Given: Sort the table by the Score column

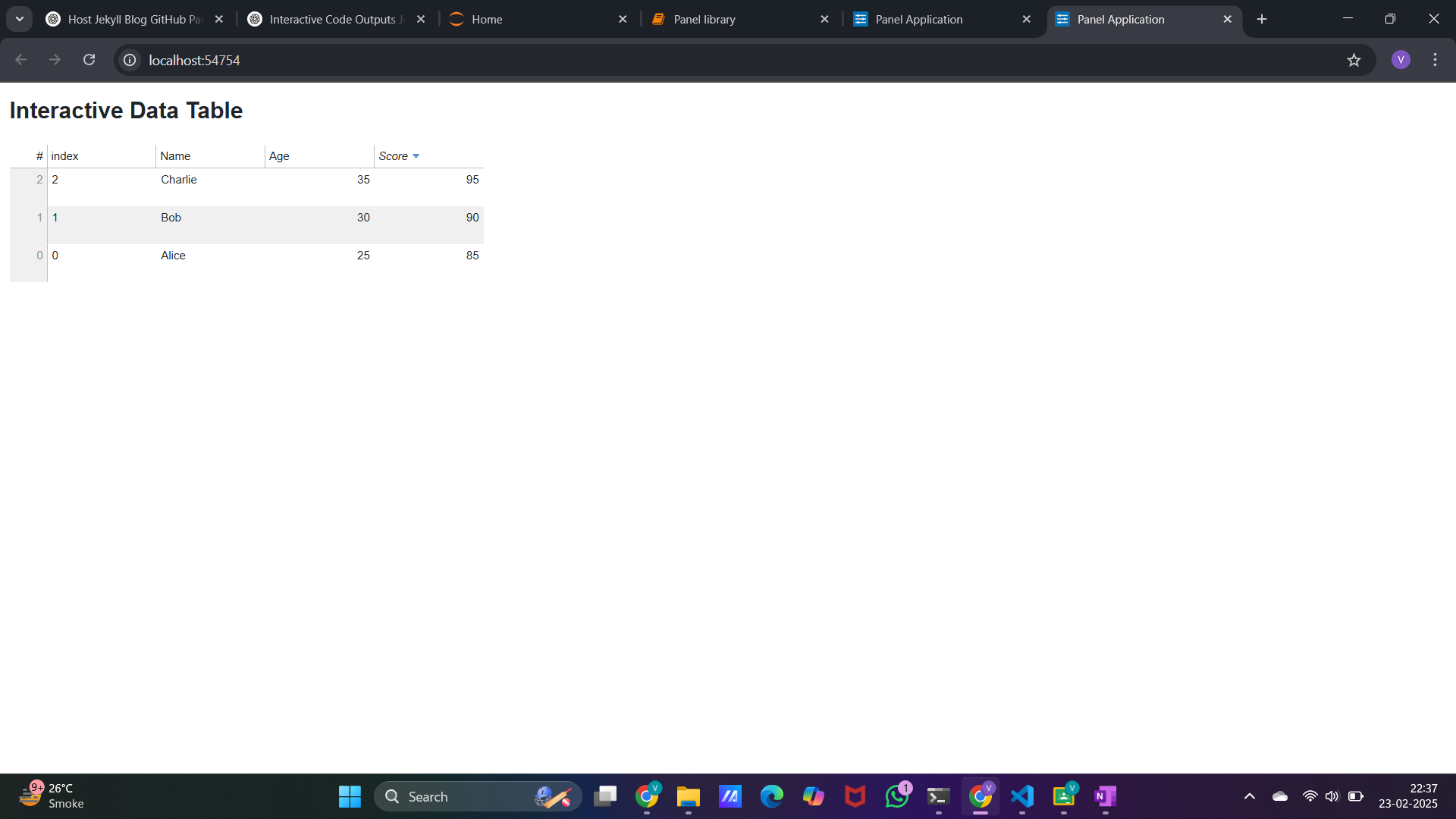Looking at the screenshot, I should [394, 155].
